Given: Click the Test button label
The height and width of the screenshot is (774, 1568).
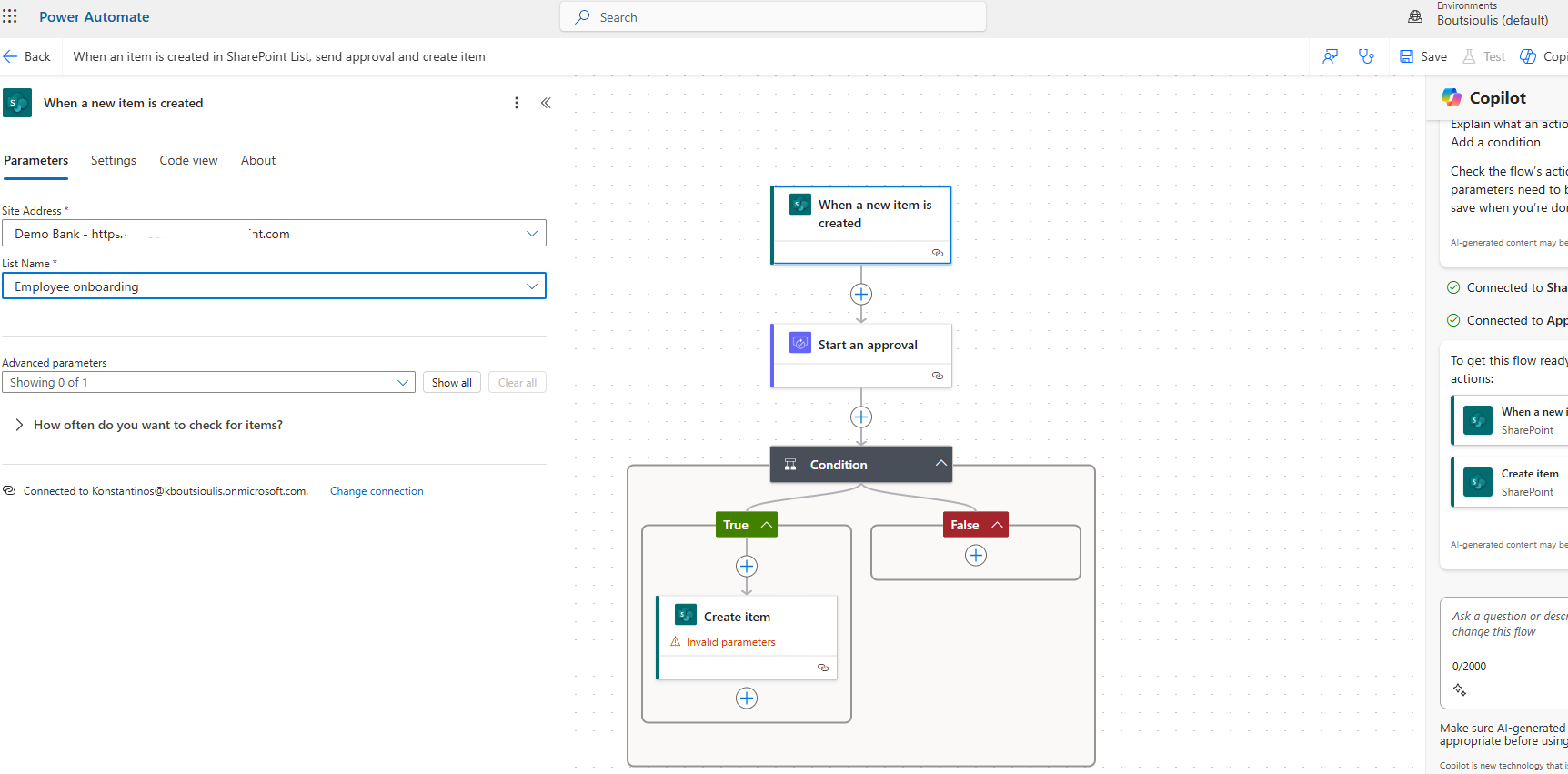Looking at the screenshot, I should point(1494,56).
